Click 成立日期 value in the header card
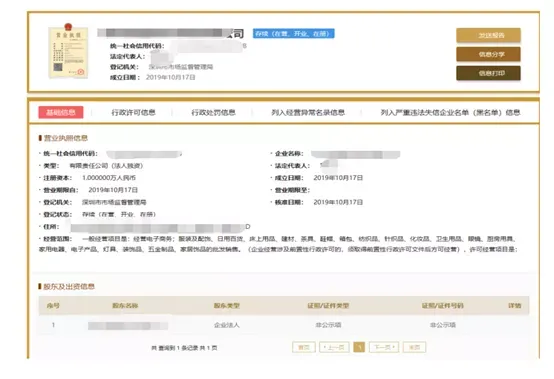 (171, 77)
